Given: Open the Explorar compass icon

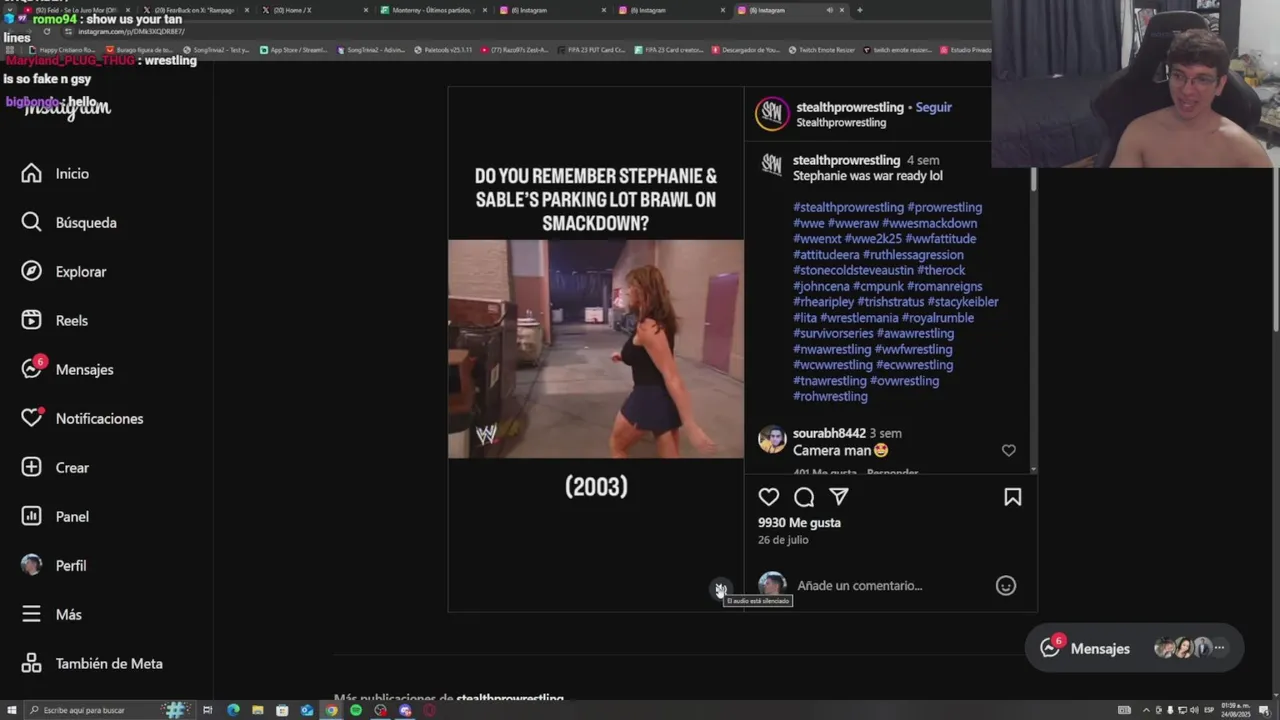Looking at the screenshot, I should click(x=31, y=271).
